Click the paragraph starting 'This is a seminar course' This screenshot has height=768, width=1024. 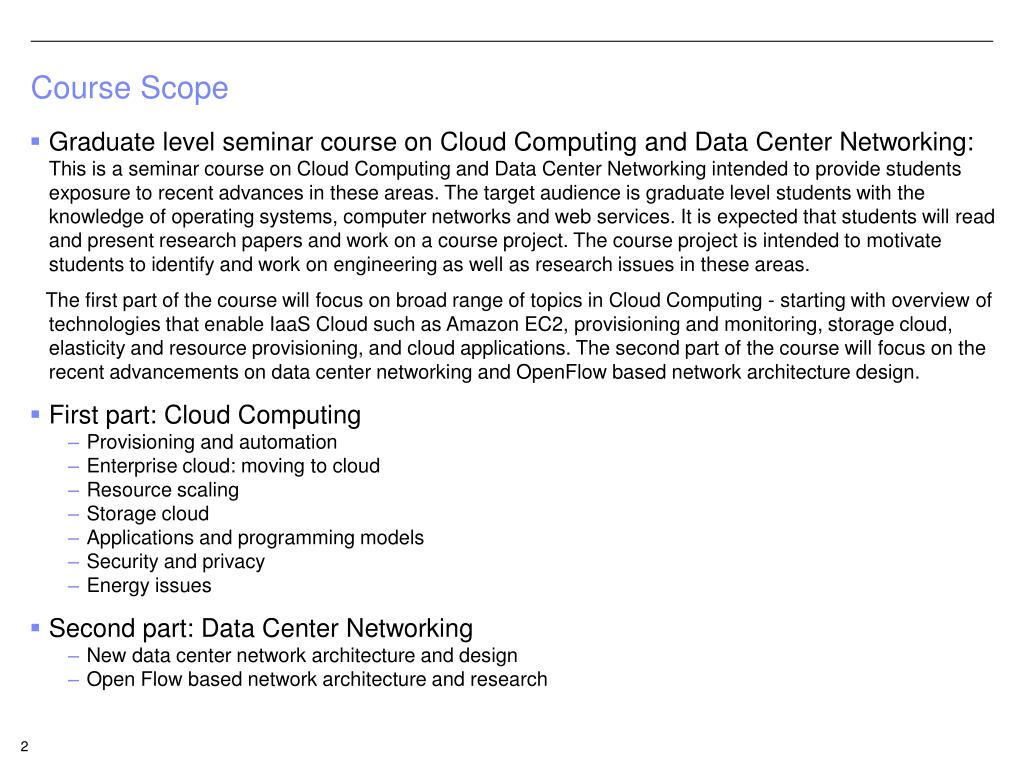522,217
